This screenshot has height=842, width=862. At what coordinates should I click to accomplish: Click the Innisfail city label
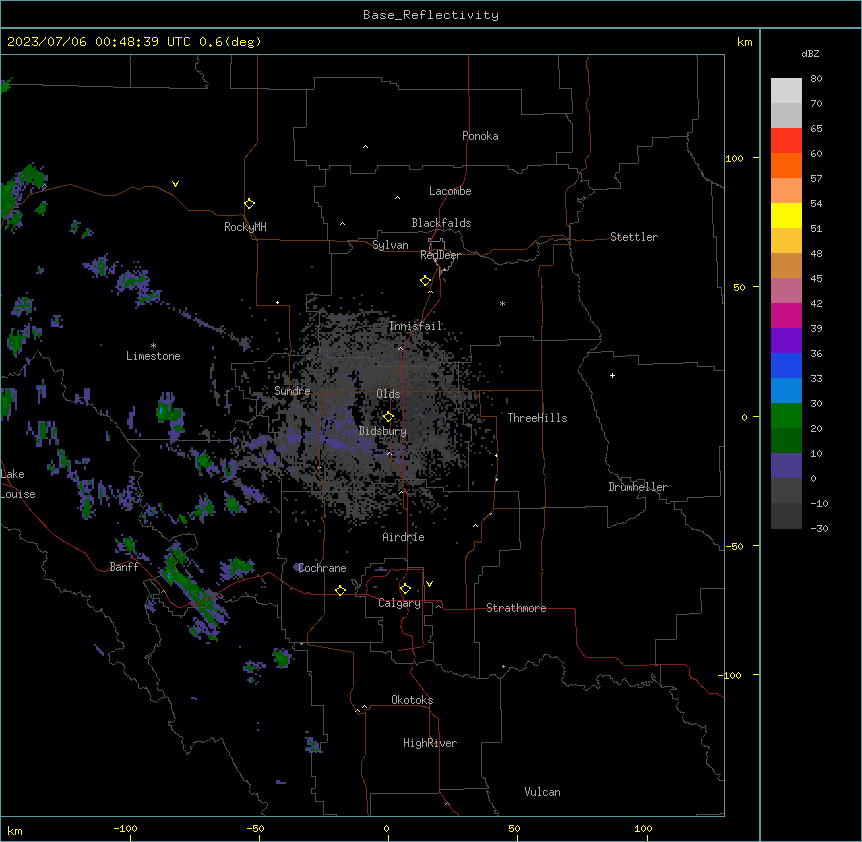pos(416,326)
